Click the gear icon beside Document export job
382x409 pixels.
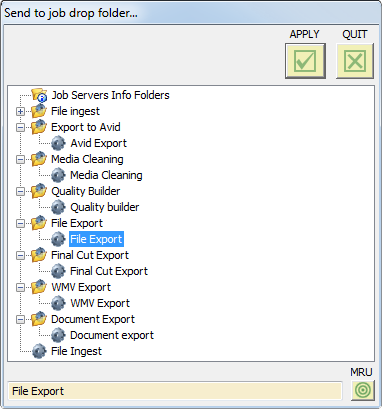pyautogui.click(x=58, y=335)
